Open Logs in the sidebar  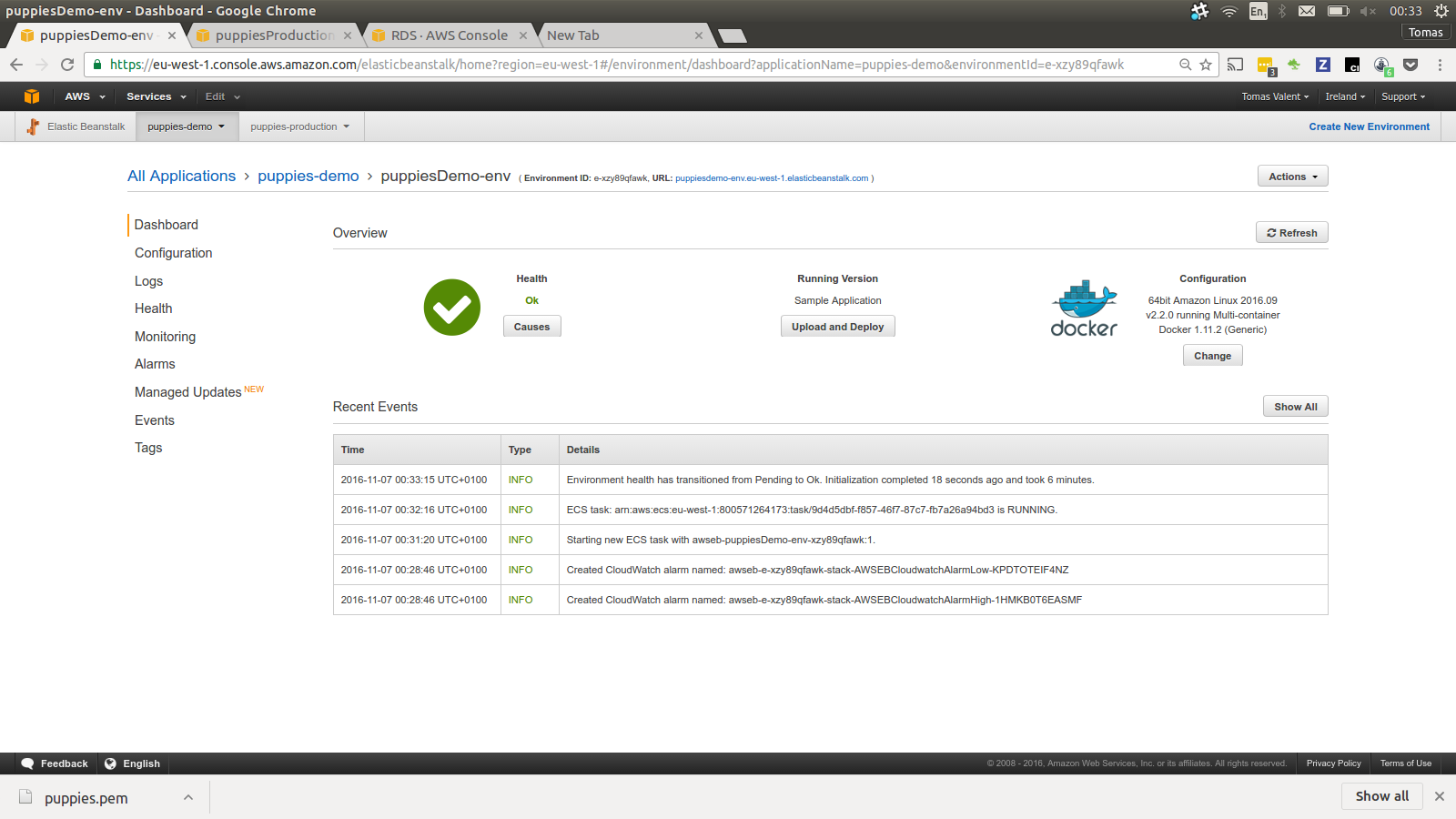coord(148,281)
